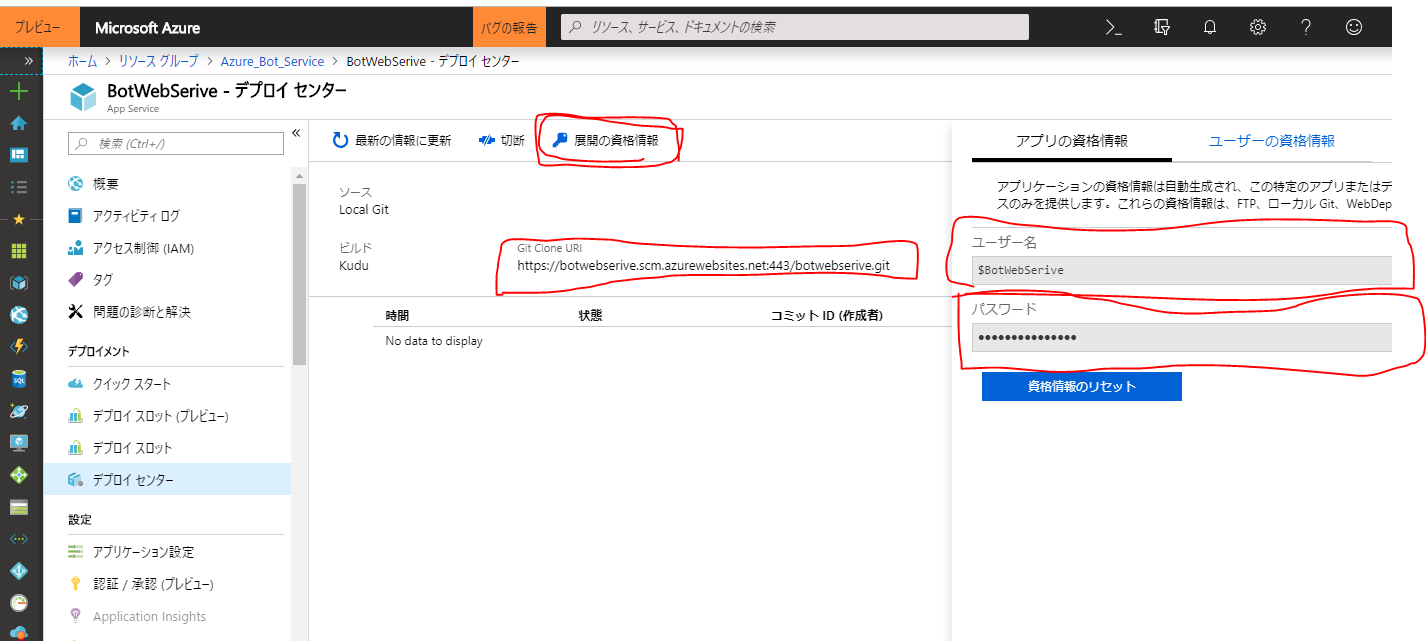Disconnect the source via 切断
The height and width of the screenshot is (641, 1426).
(x=501, y=140)
